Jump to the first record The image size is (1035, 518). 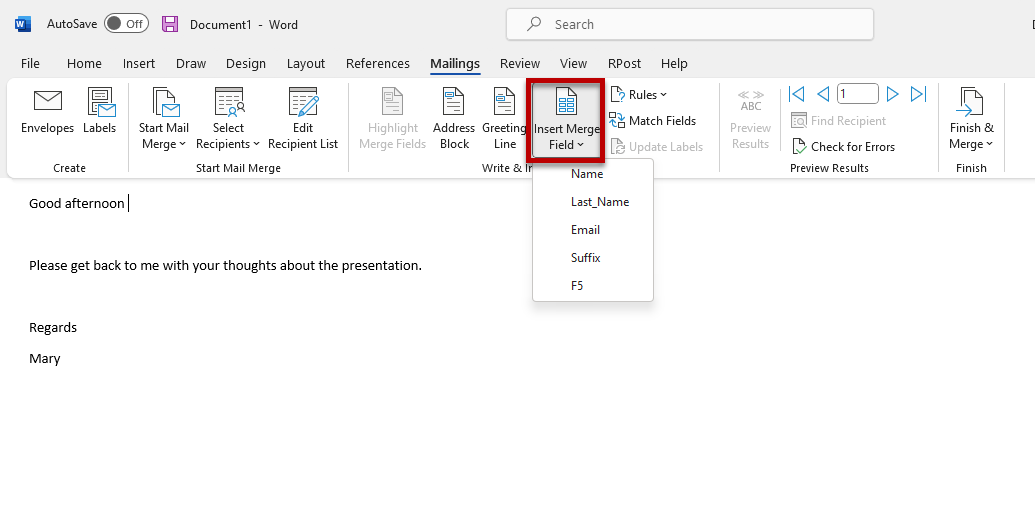(797, 94)
